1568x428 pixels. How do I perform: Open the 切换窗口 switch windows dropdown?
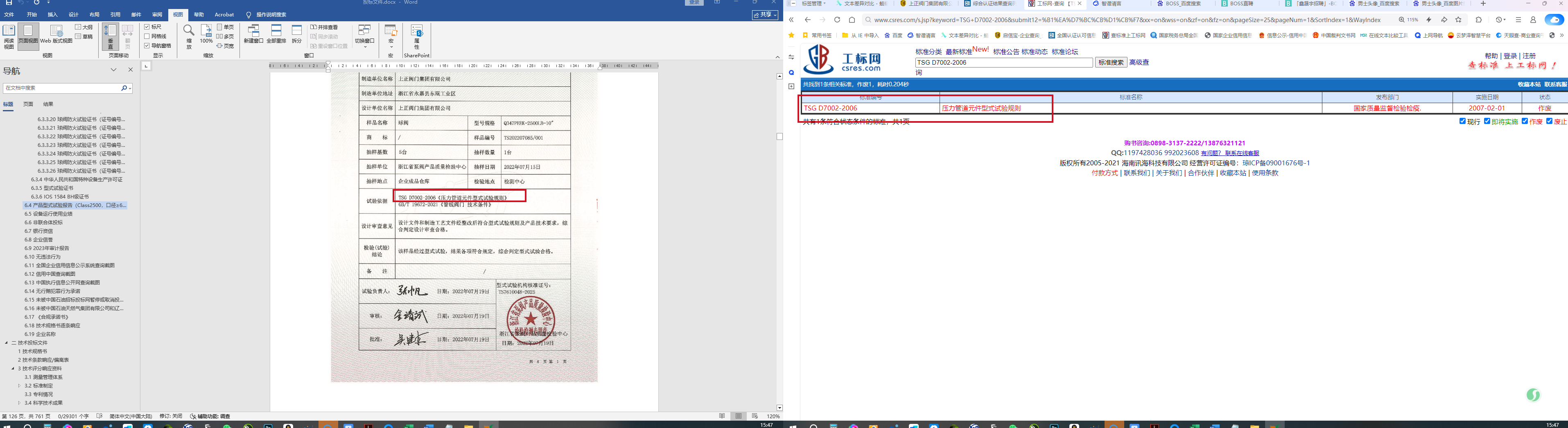(x=365, y=36)
